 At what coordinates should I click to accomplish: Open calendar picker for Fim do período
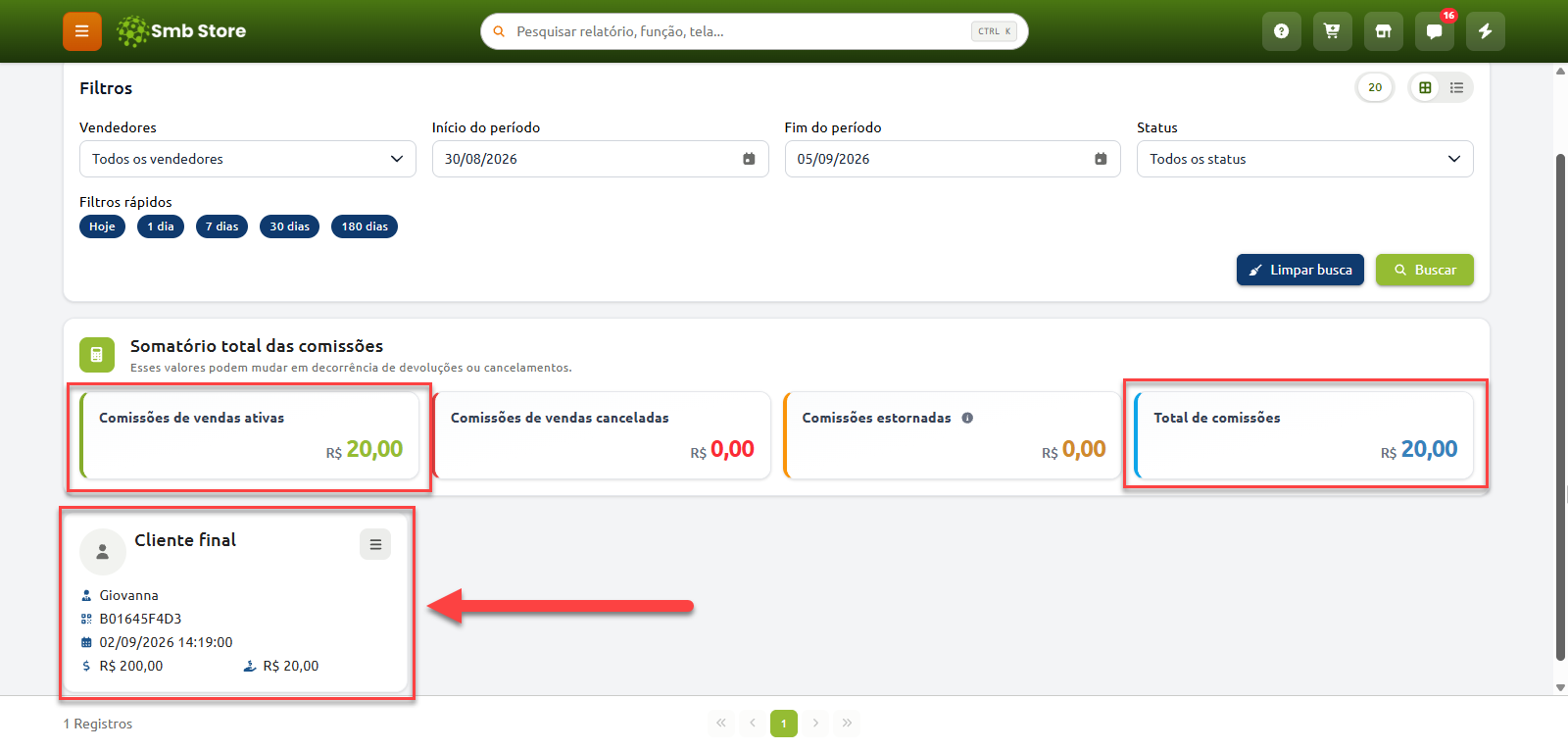pyautogui.click(x=1101, y=159)
